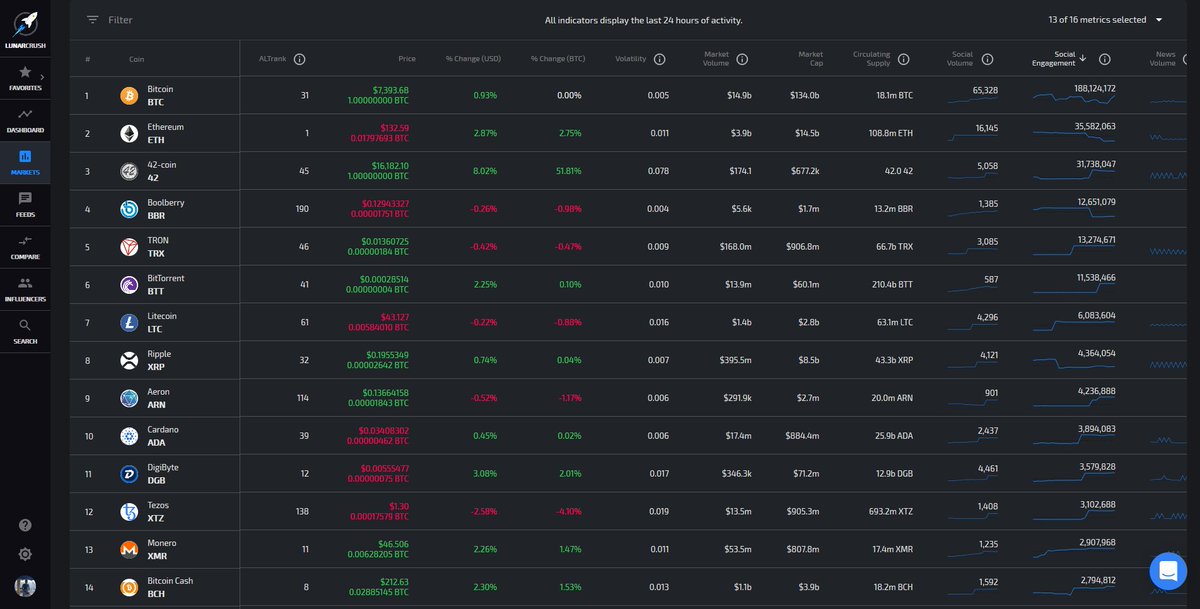Expand the 13 of 16 metrics dropdown

point(1105,19)
